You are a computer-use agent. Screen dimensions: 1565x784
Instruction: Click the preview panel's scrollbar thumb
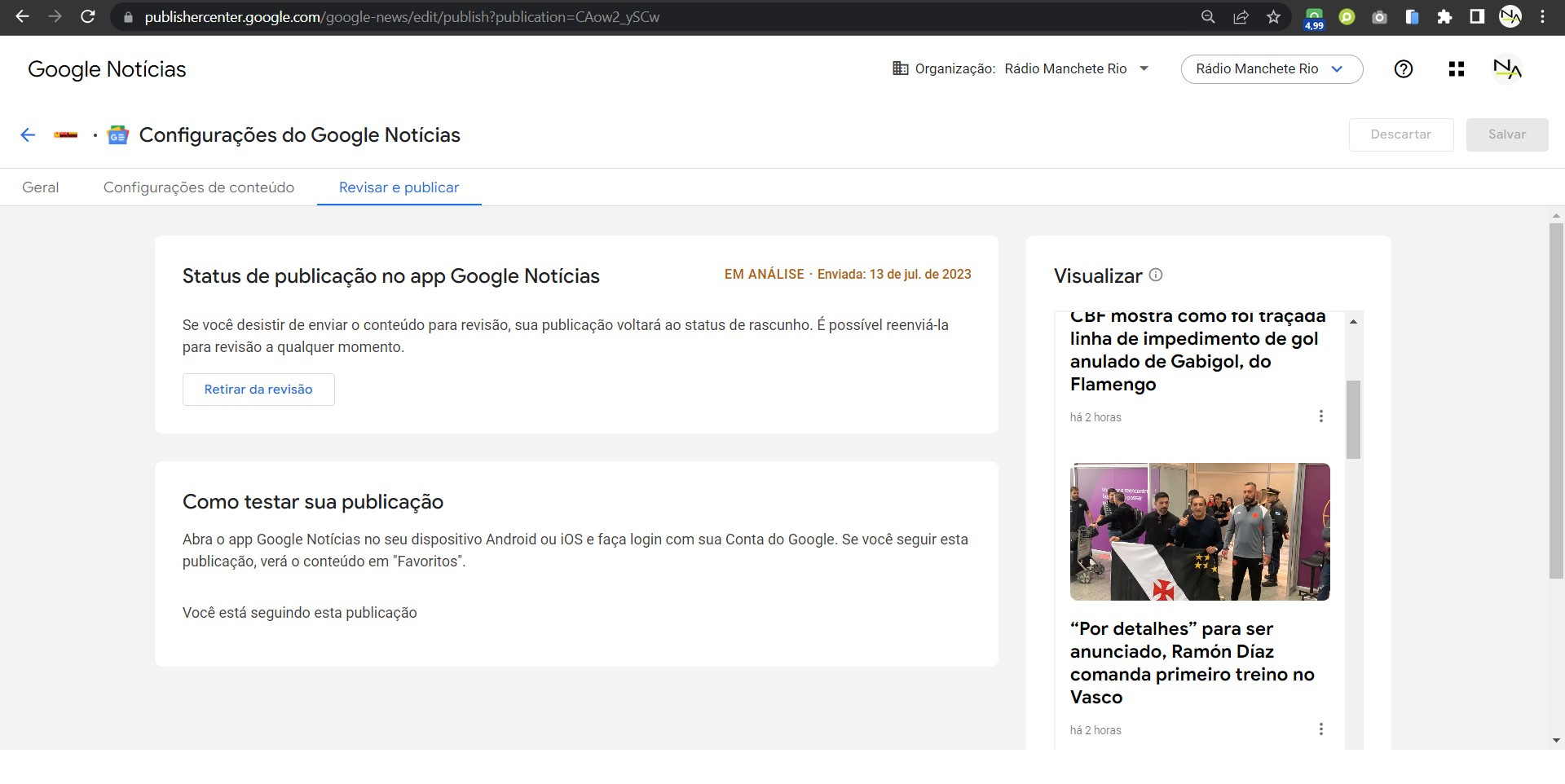coord(1353,419)
